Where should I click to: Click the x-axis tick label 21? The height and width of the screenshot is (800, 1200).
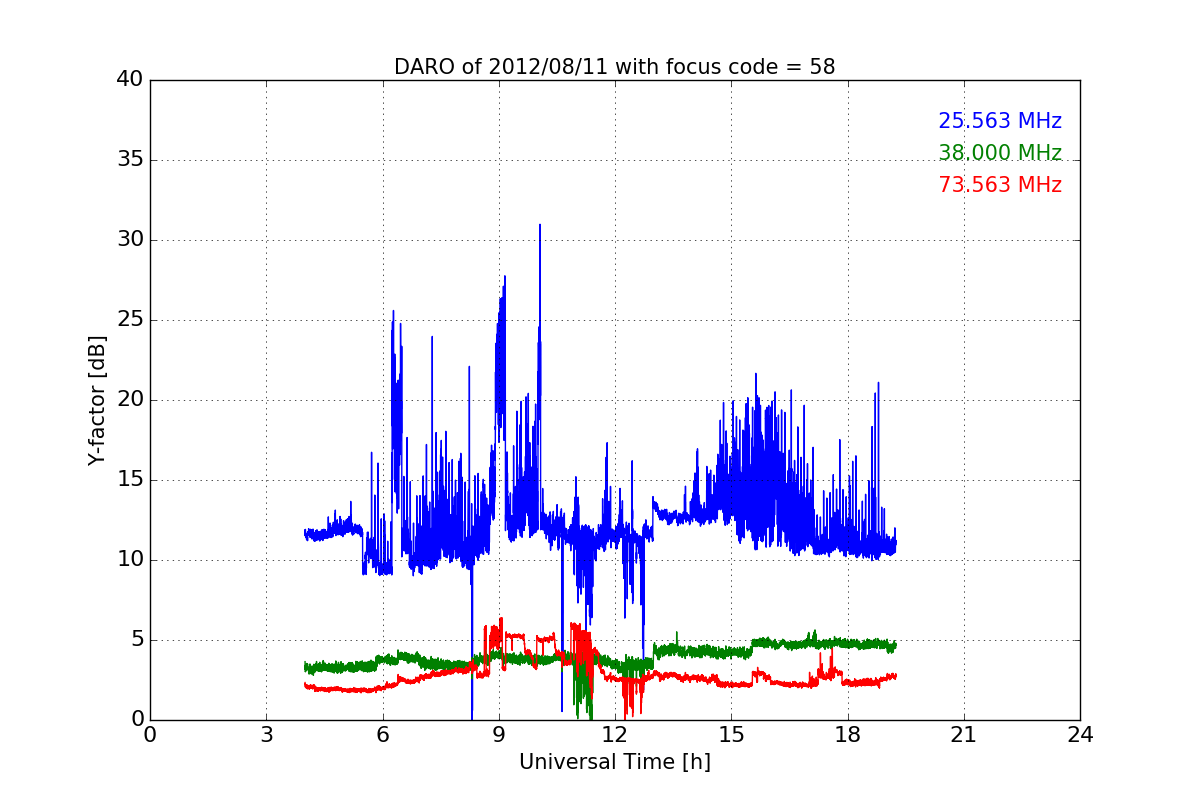coord(963,735)
